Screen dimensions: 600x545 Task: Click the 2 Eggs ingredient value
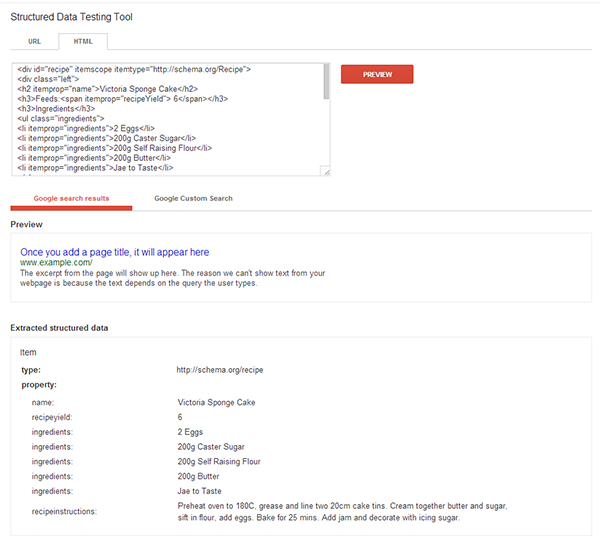click(190, 432)
